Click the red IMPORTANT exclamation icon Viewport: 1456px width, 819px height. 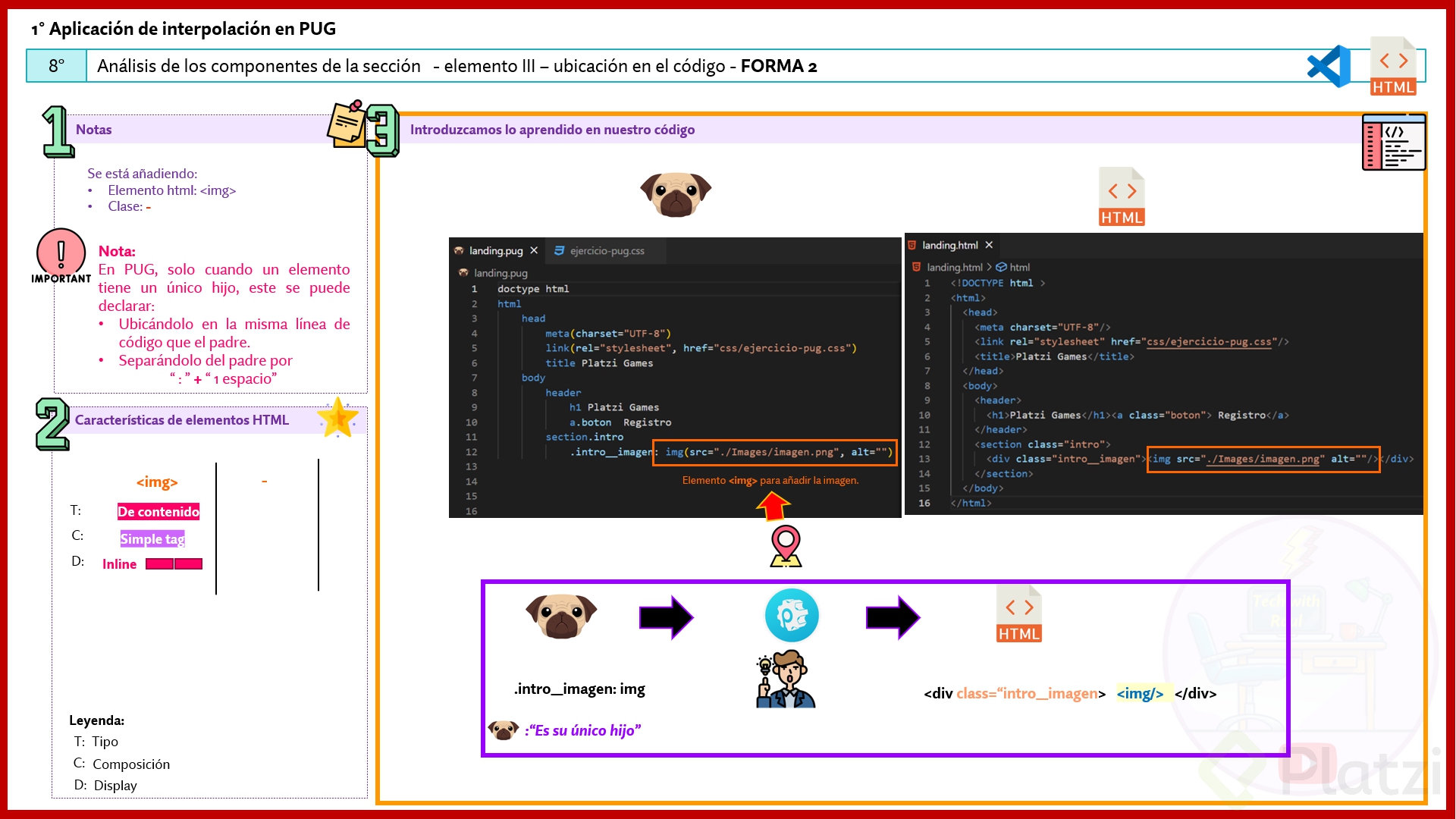[61, 253]
